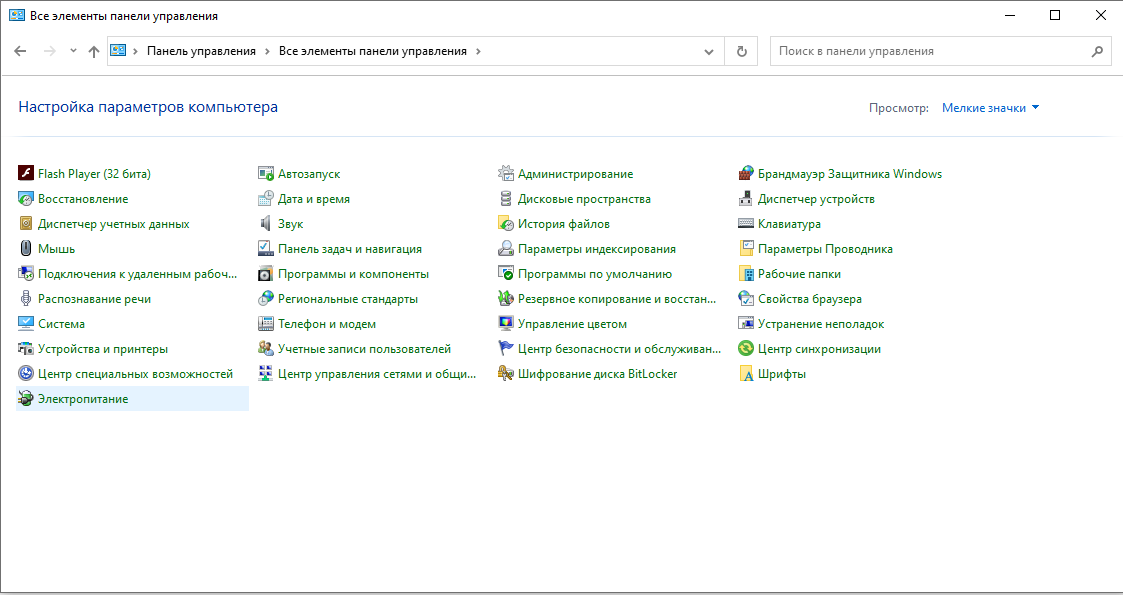1123x595 pixels.
Task: Open the recent locations dropdown arrow
Action: click(x=73, y=51)
